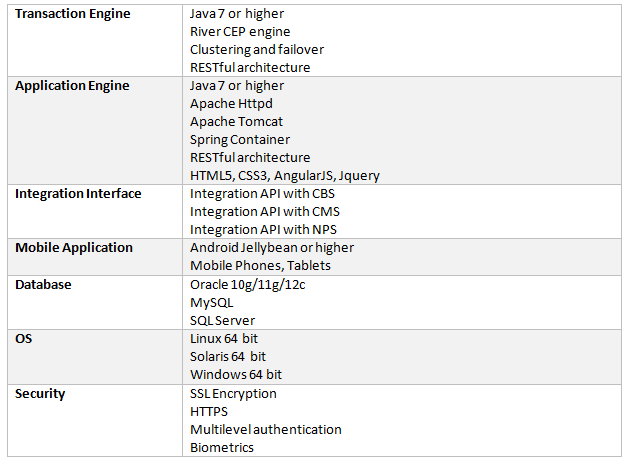Click 'HTML5, CSS3, AngularJS, Jquery' line
This screenshot has width=627, height=466.
click(285, 176)
